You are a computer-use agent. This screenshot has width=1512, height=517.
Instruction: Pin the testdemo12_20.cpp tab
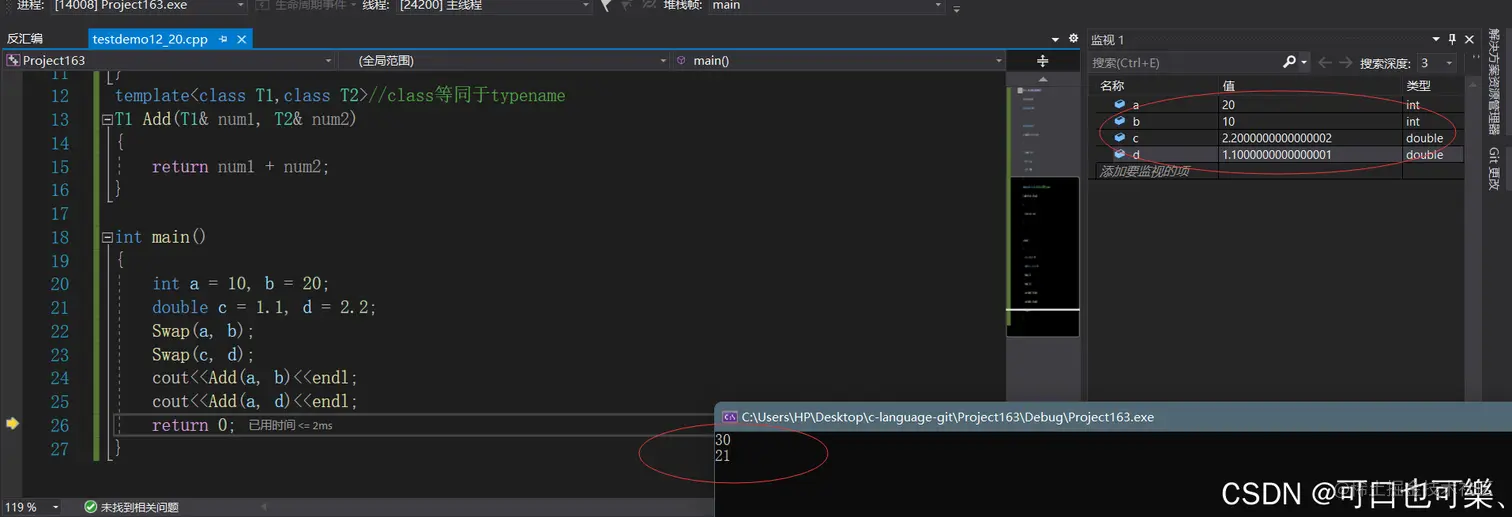[223, 39]
